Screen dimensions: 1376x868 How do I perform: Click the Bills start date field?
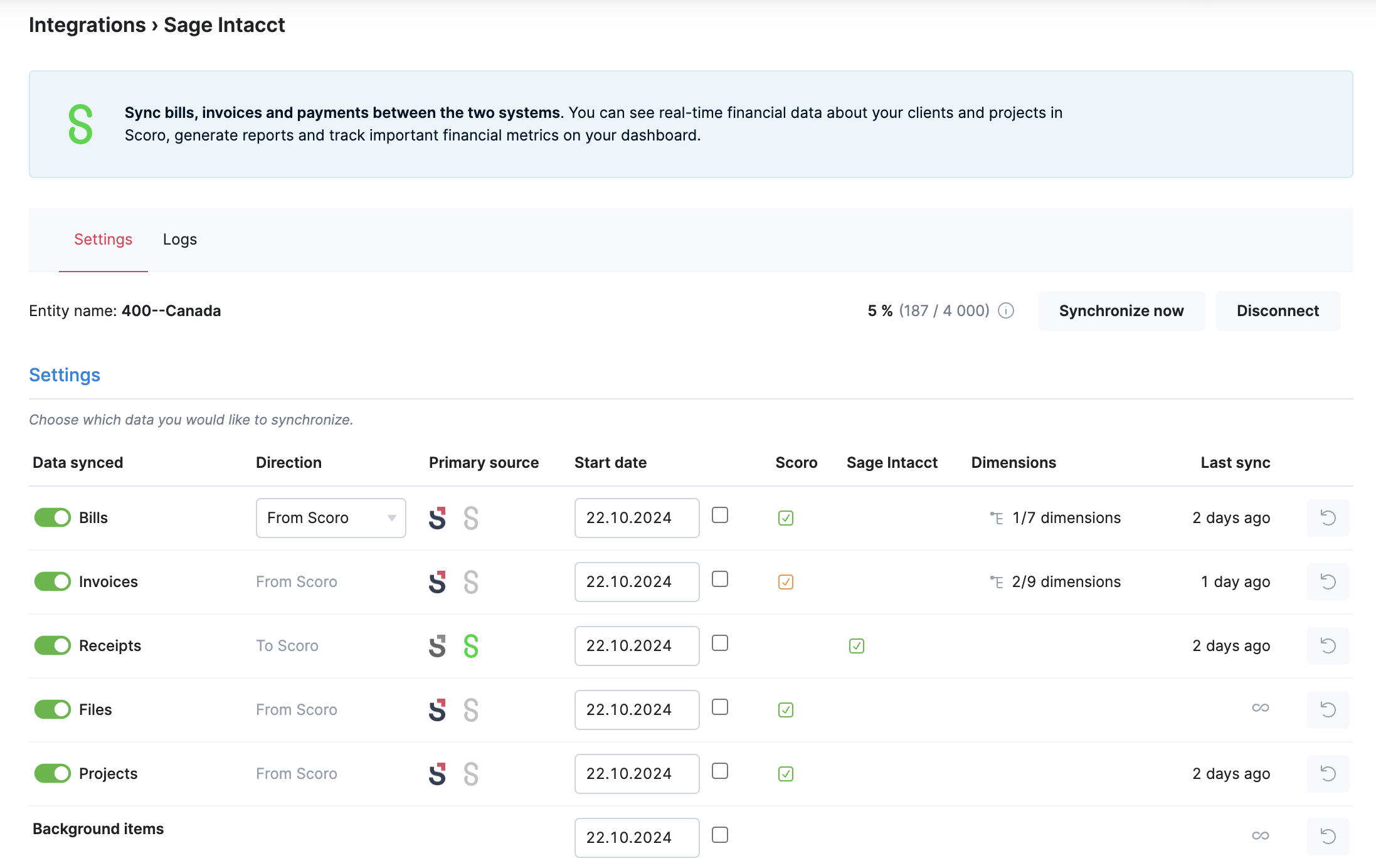[x=637, y=518]
